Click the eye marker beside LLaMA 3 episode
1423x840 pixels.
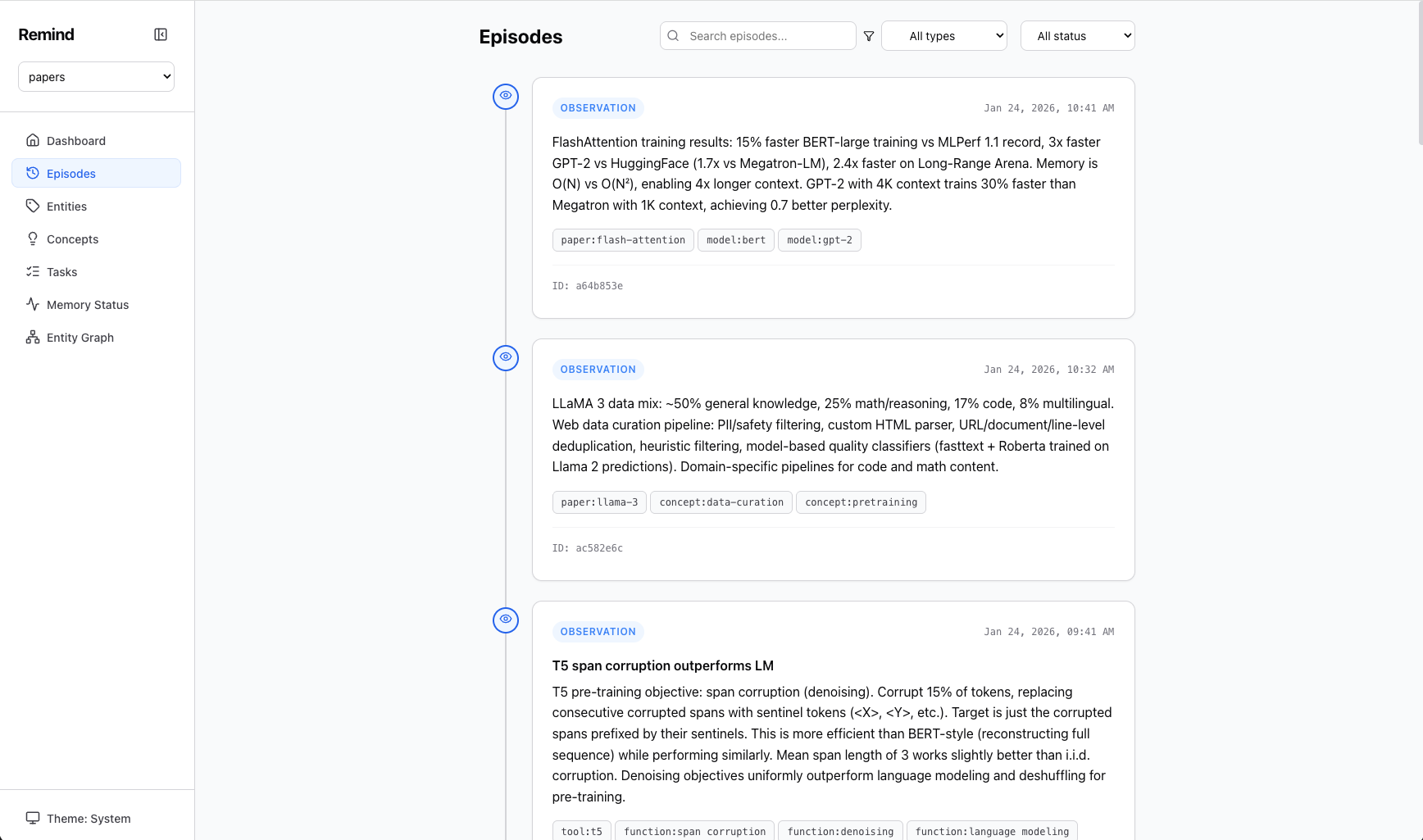[506, 357]
